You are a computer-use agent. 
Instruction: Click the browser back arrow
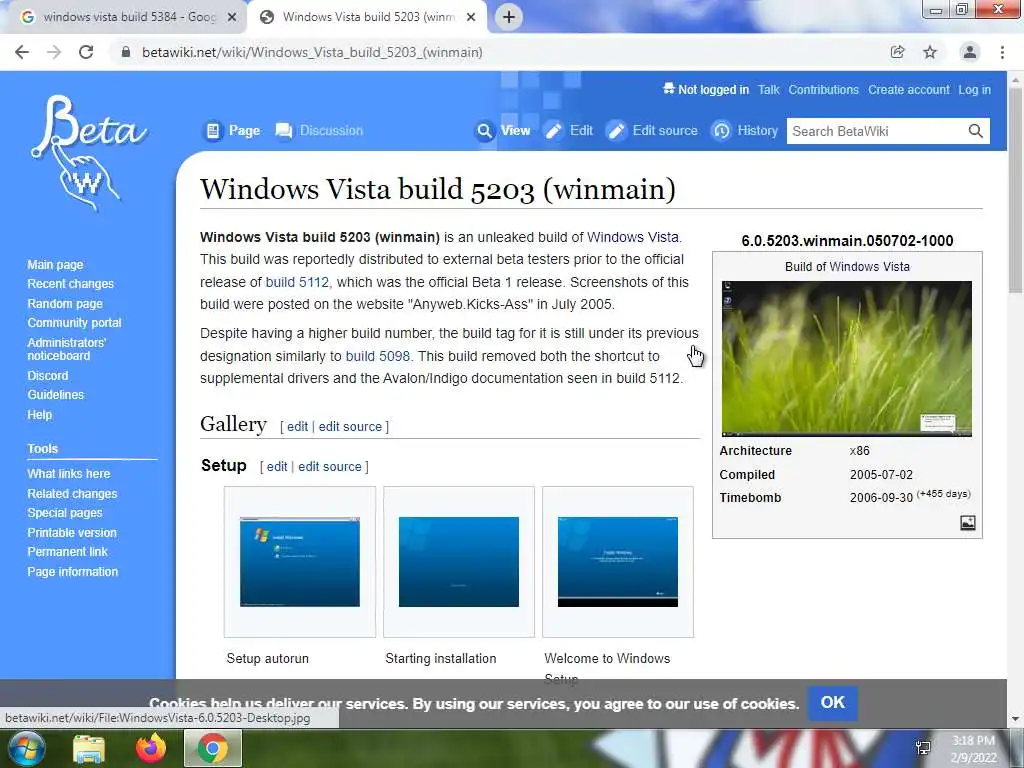pyautogui.click(x=22, y=52)
